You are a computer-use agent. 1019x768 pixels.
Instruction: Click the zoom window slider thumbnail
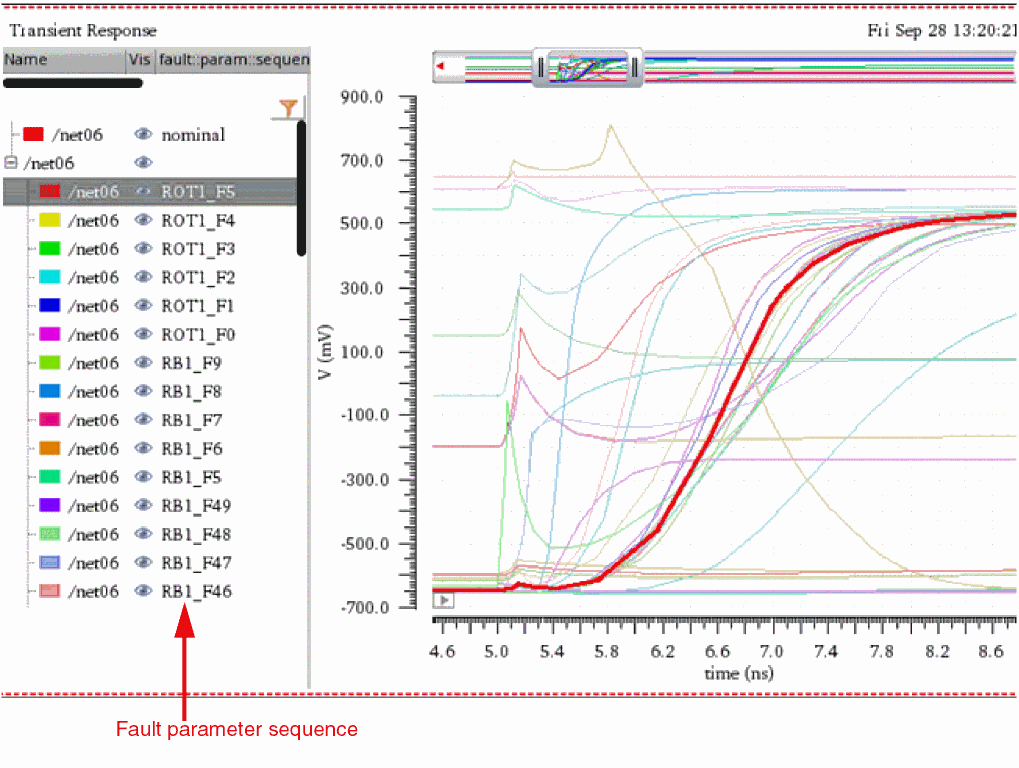pos(587,68)
